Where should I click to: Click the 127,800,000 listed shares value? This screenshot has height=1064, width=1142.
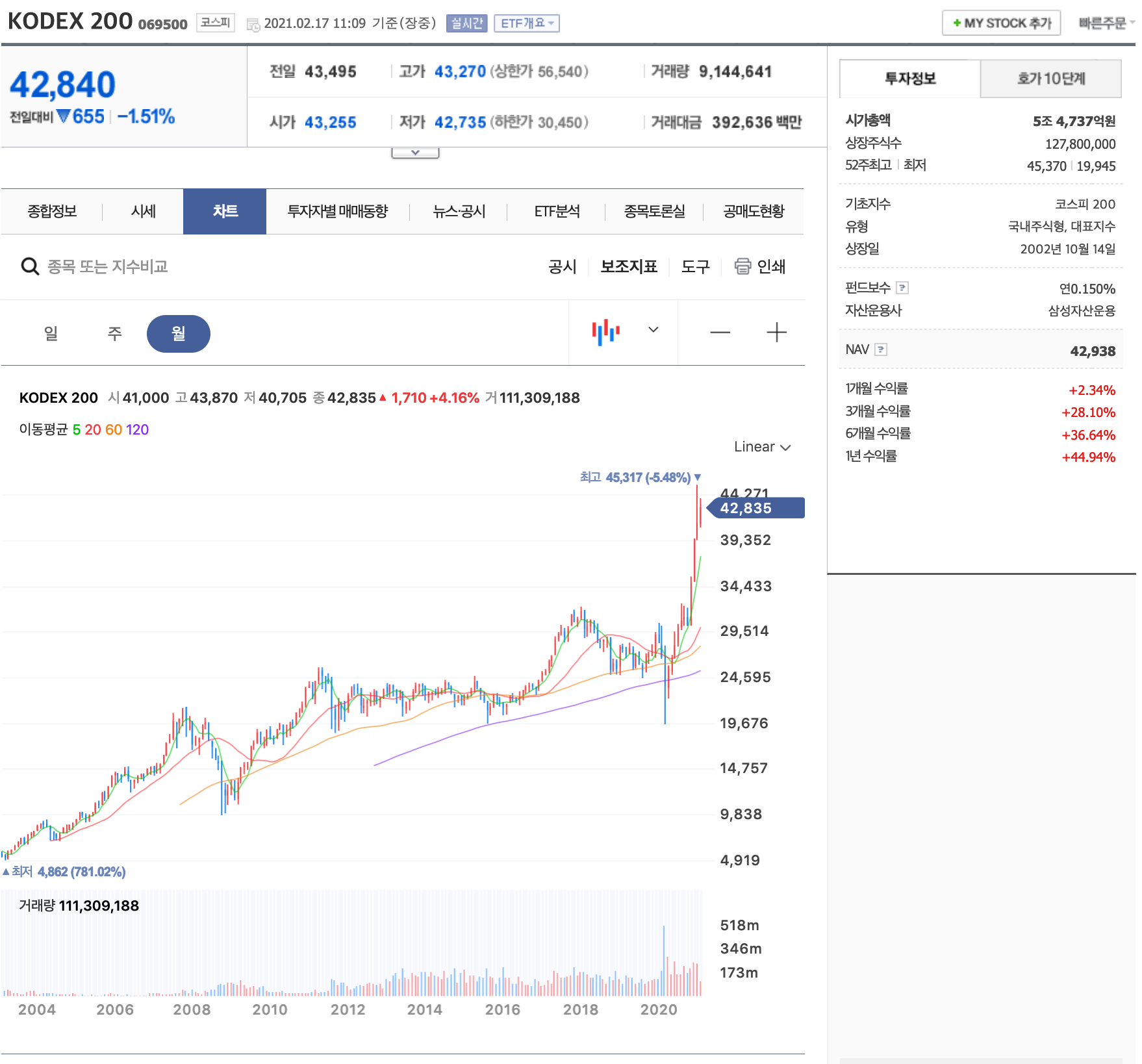pyautogui.click(x=1080, y=144)
